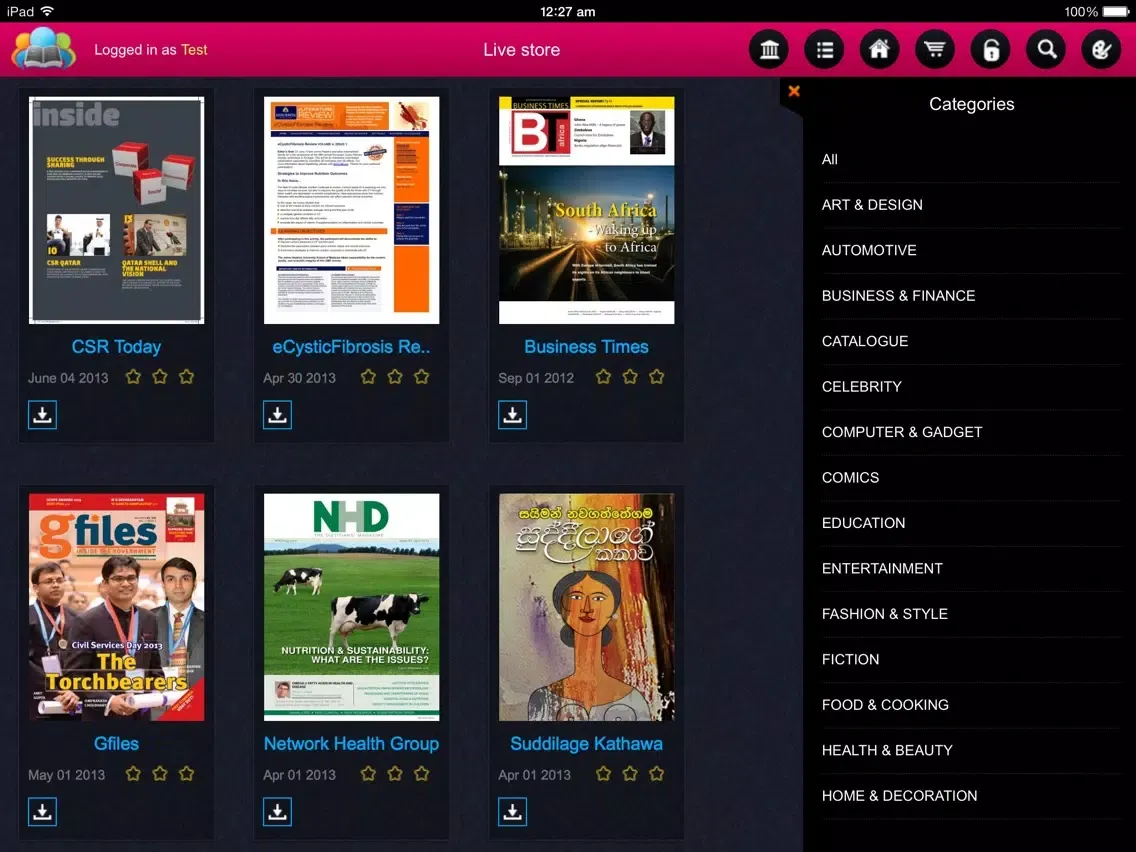
Task: Click the battery indicator in status bar
Action: (x=1116, y=11)
